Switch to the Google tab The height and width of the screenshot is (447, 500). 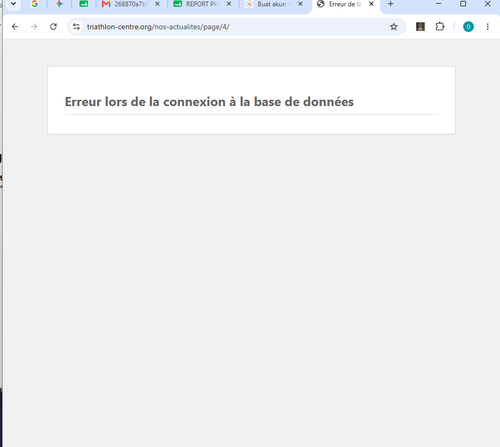[34, 4]
